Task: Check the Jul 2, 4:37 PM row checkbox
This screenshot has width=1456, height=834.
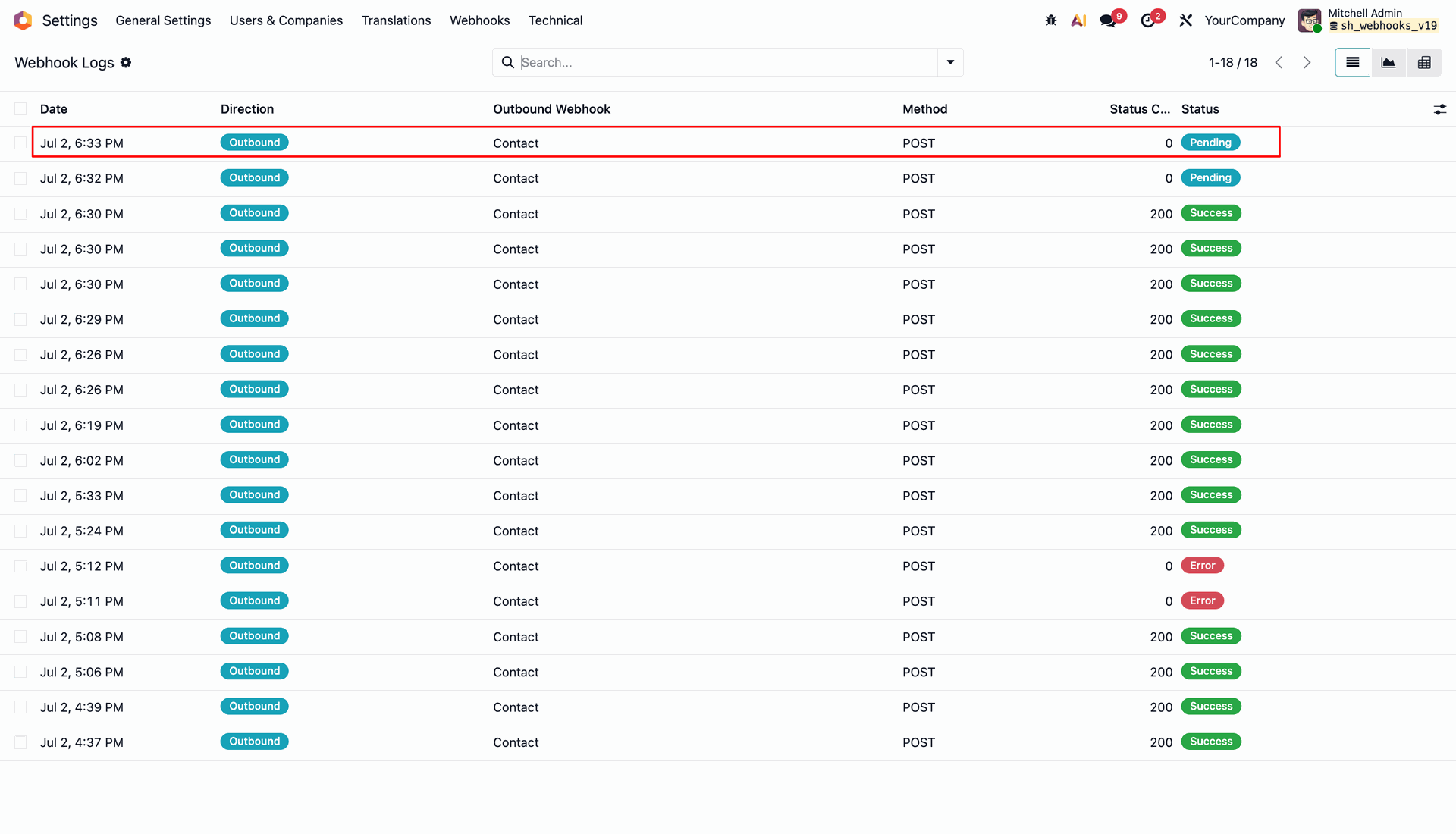Action: (x=20, y=742)
